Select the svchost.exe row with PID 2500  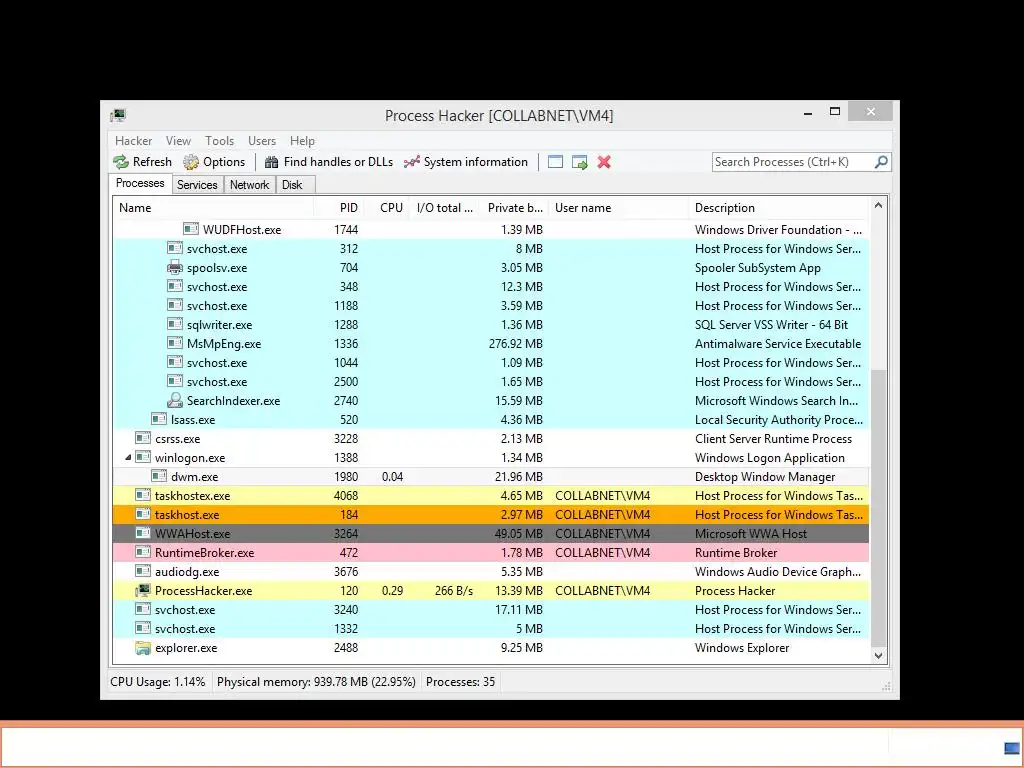click(x=491, y=381)
